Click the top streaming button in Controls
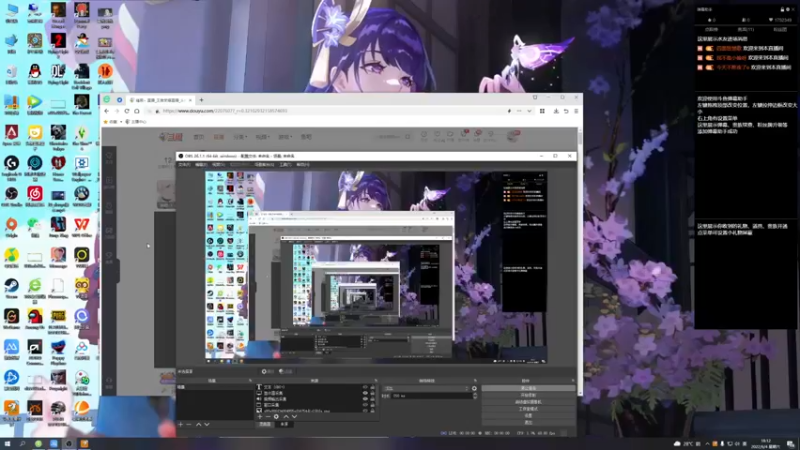This screenshot has width=800, height=450. click(x=528, y=388)
